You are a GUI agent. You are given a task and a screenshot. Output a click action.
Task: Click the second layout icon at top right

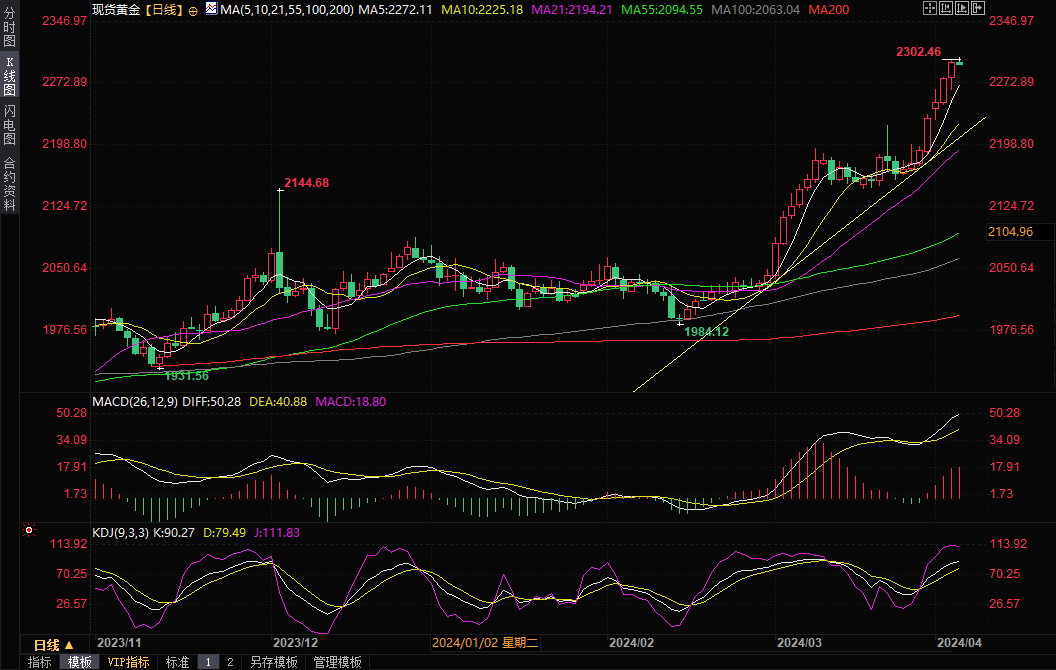coord(945,8)
